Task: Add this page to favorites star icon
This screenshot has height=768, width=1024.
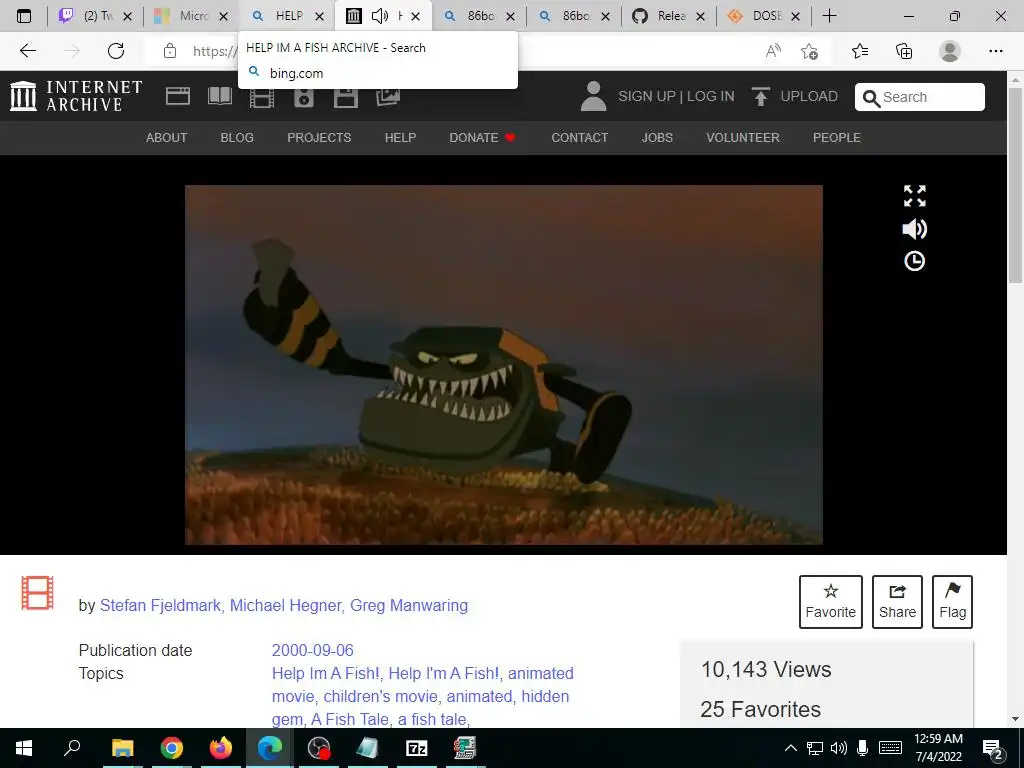Action: pos(810,51)
